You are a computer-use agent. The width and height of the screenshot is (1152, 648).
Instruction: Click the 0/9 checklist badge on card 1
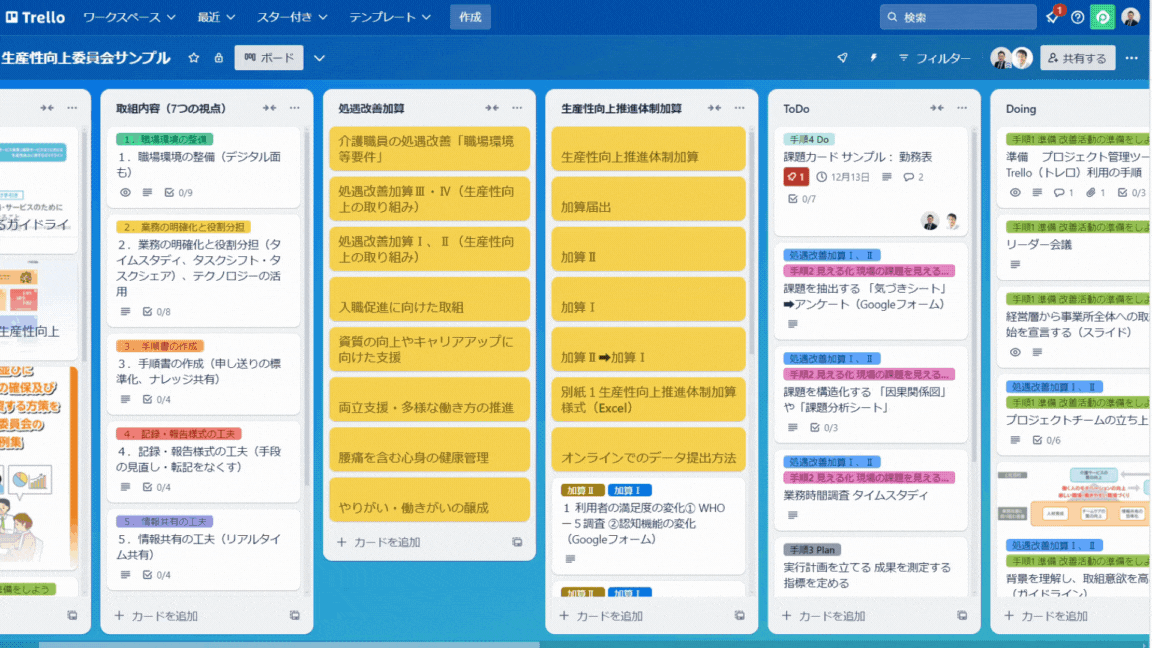click(x=179, y=192)
